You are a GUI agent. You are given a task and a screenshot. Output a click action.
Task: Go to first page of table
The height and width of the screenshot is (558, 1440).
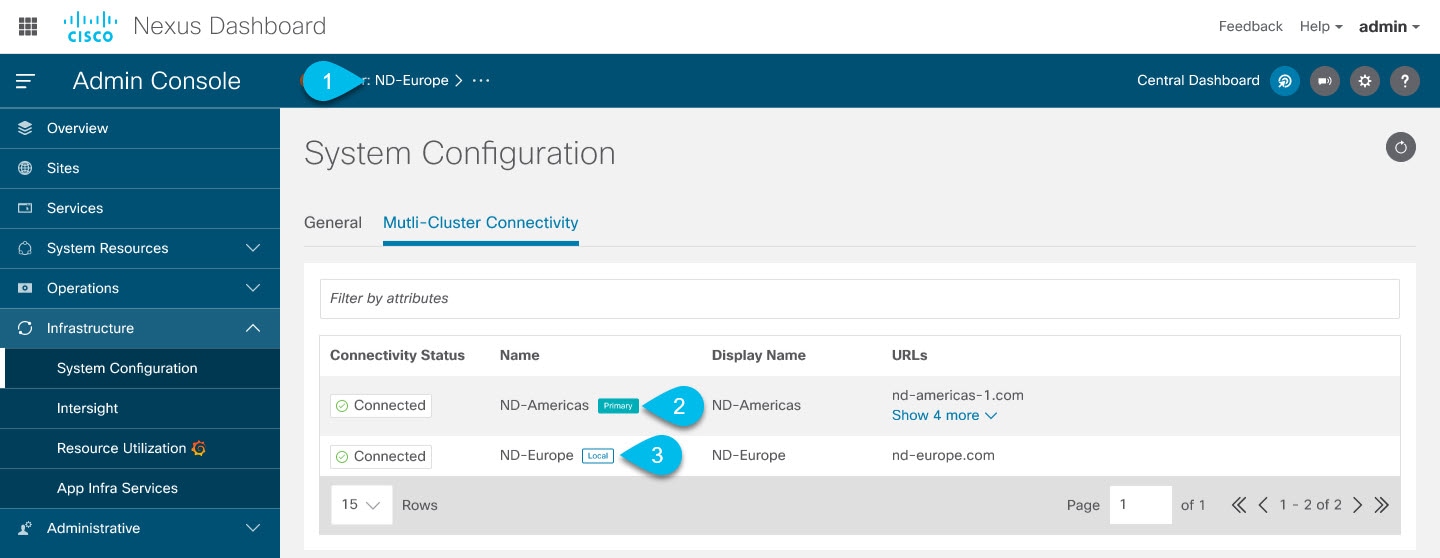pos(1239,505)
